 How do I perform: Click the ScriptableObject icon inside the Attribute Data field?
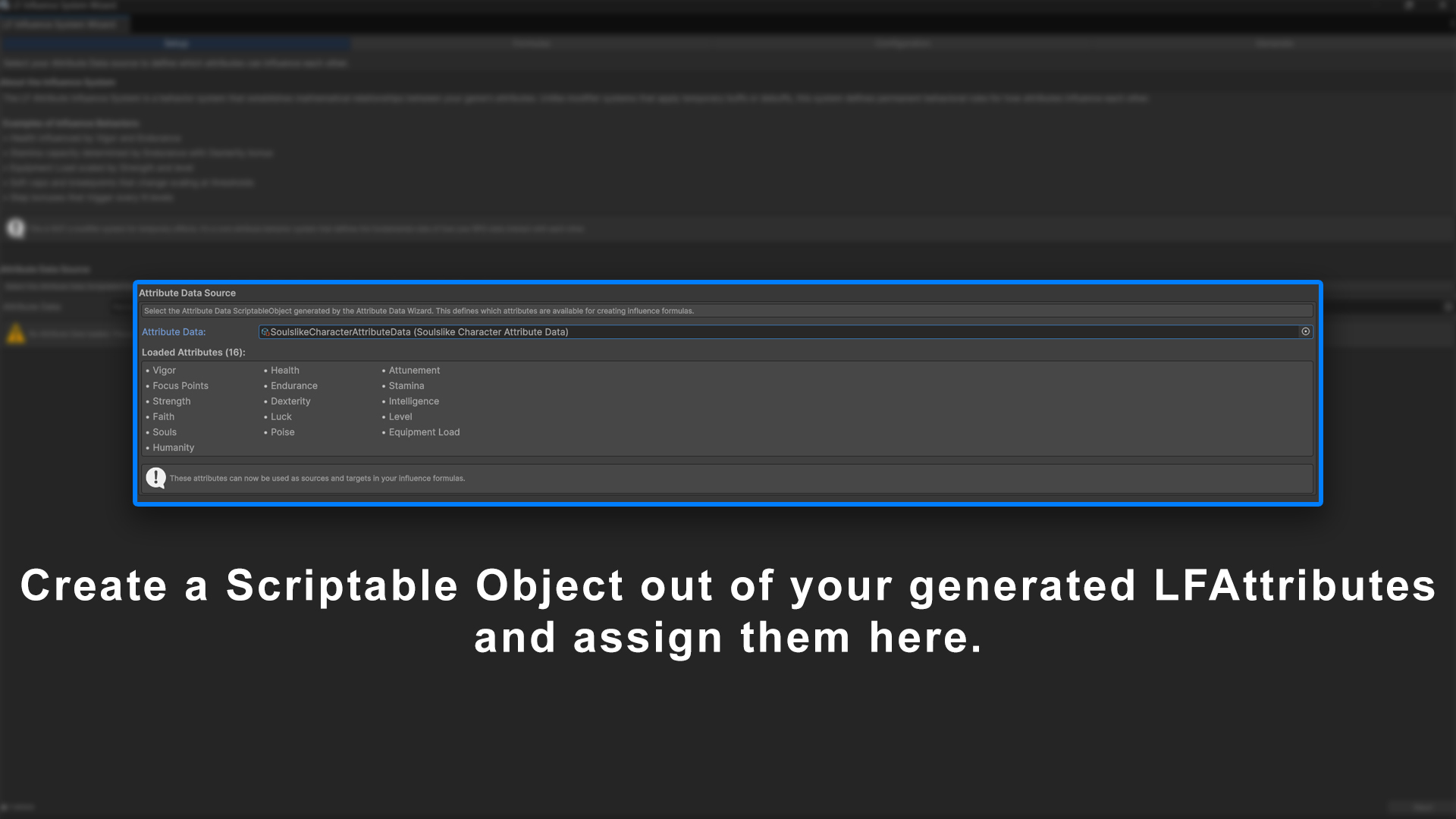pyautogui.click(x=266, y=331)
